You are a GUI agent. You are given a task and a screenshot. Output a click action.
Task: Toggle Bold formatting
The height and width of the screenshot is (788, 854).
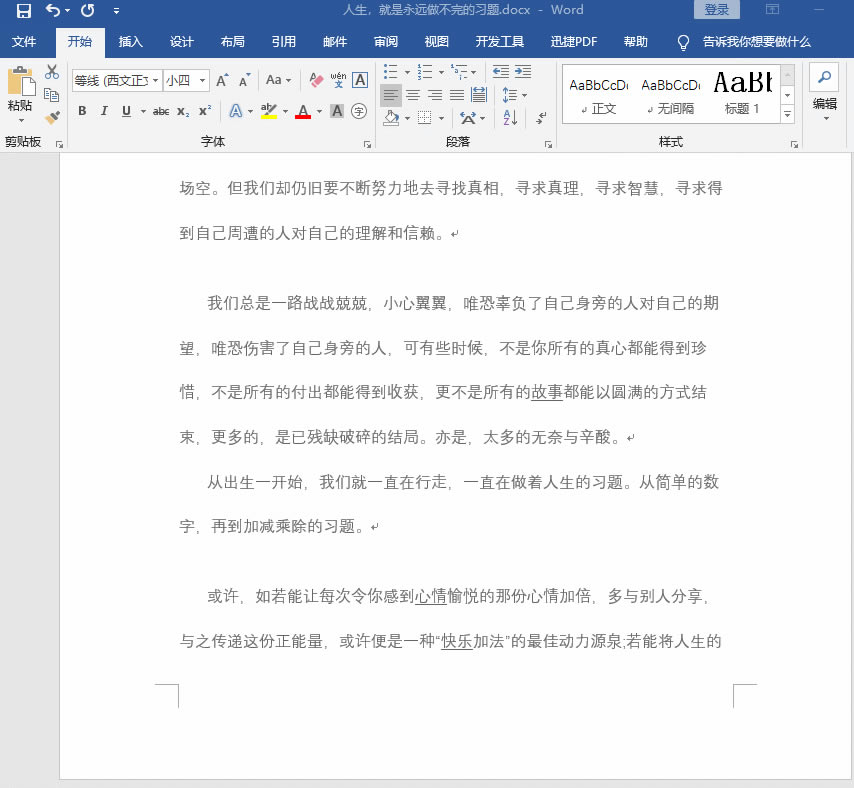click(82, 111)
